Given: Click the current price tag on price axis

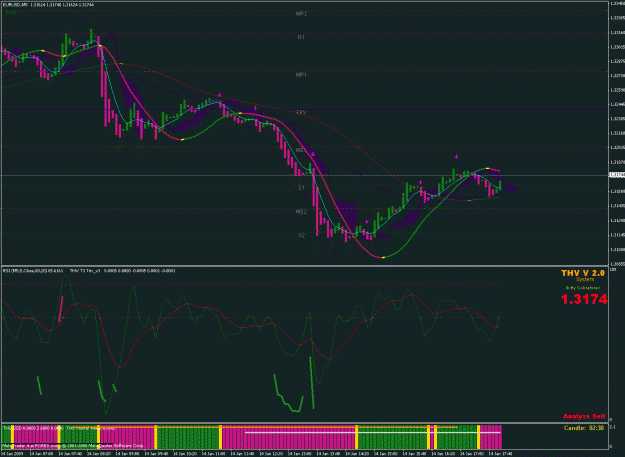Looking at the screenshot, I should pos(617,175).
